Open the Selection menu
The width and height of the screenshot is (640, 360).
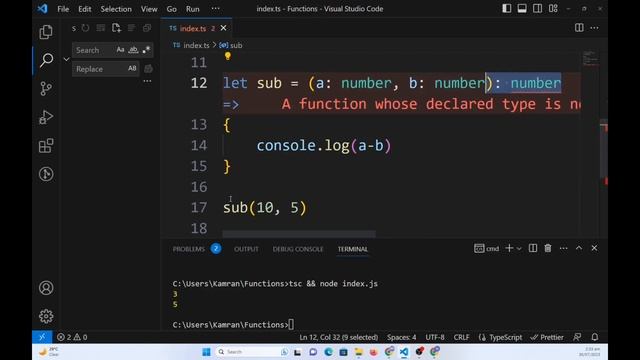116,9
